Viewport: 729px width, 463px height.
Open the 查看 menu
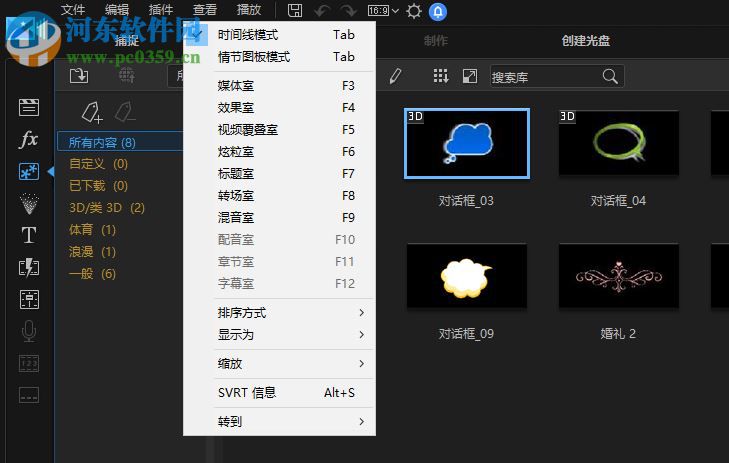[205, 10]
